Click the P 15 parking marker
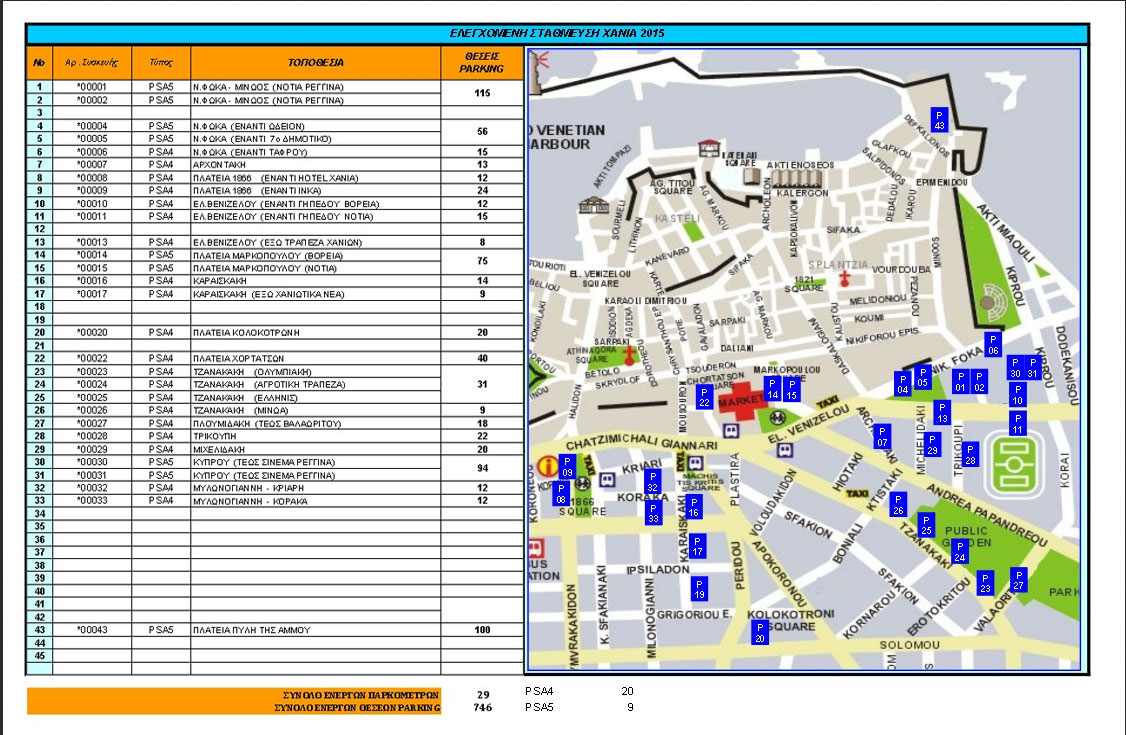The height and width of the screenshot is (735, 1126). point(791,389)
